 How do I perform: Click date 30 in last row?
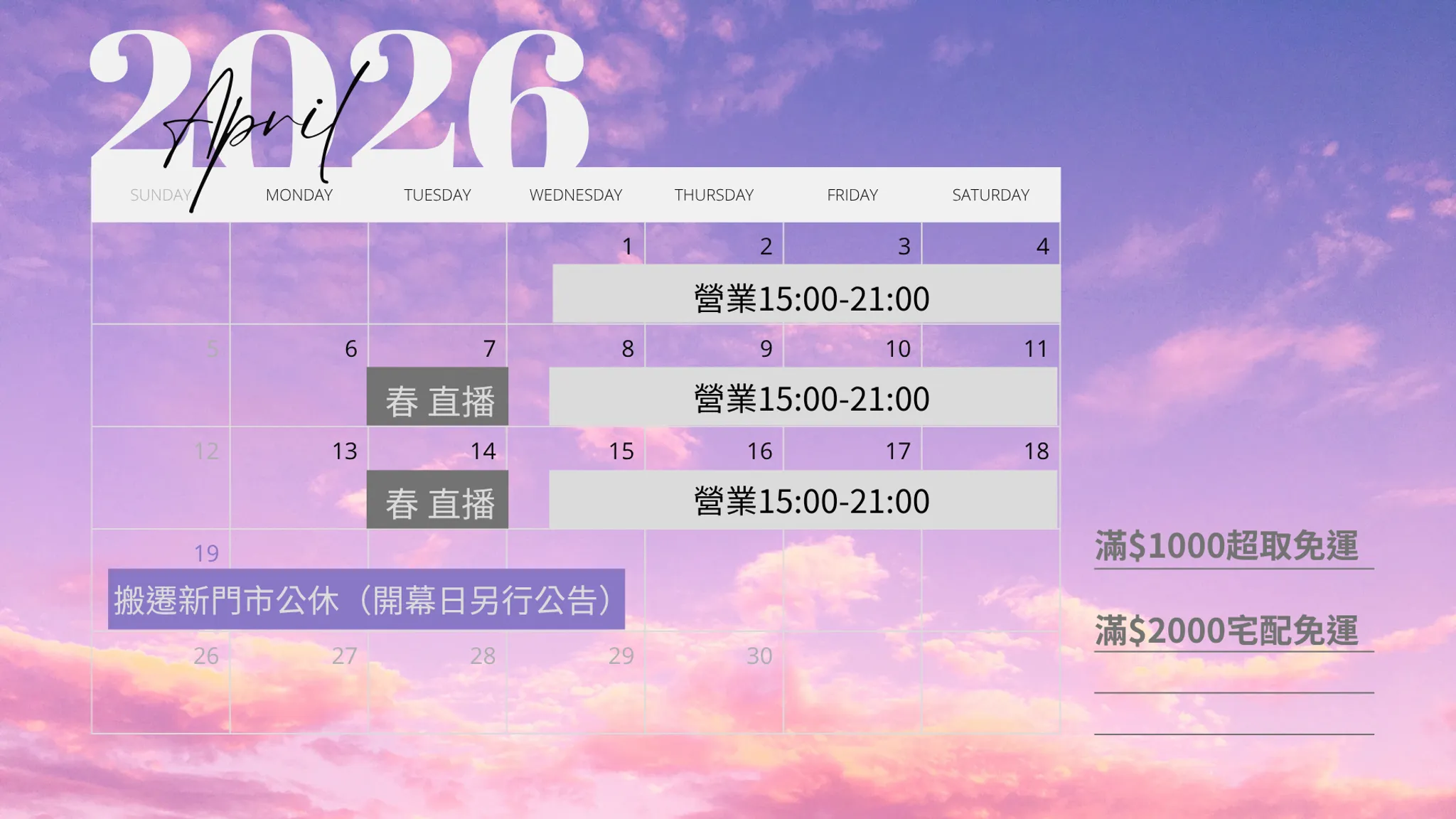(759, 655)
